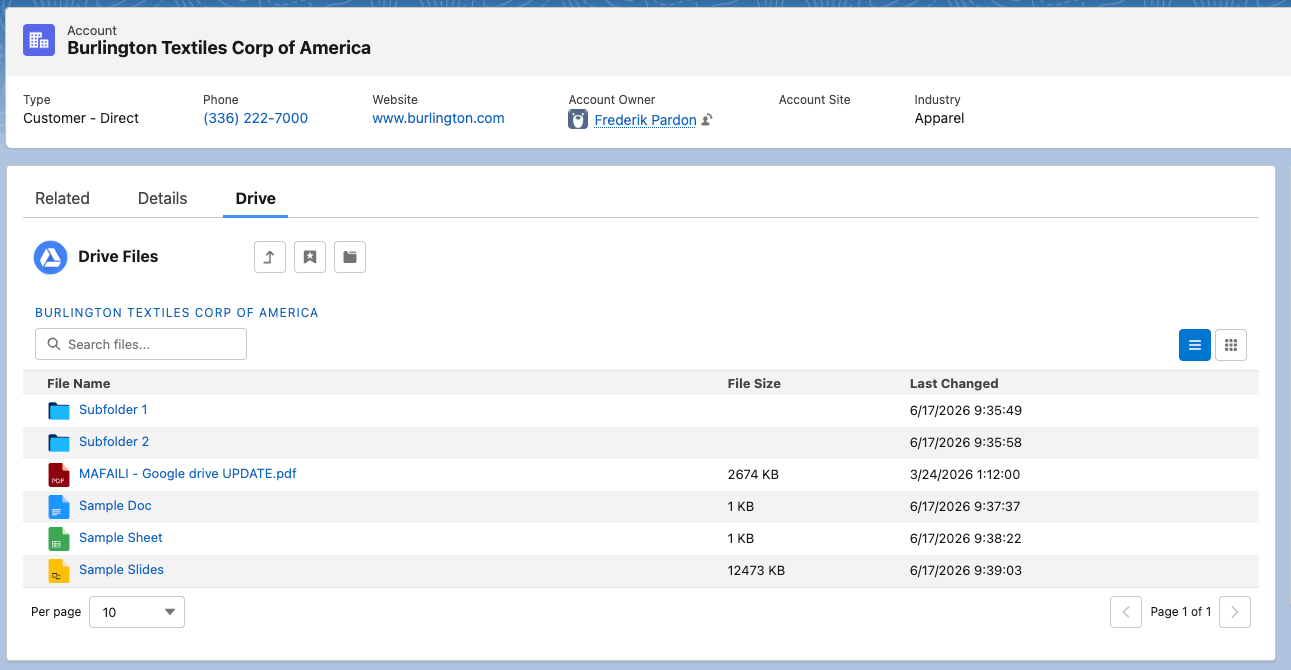Click the Frederik Pardon avatar icon
The height and width of the screenshot is (670, 1291).
[x=578, y=120]
